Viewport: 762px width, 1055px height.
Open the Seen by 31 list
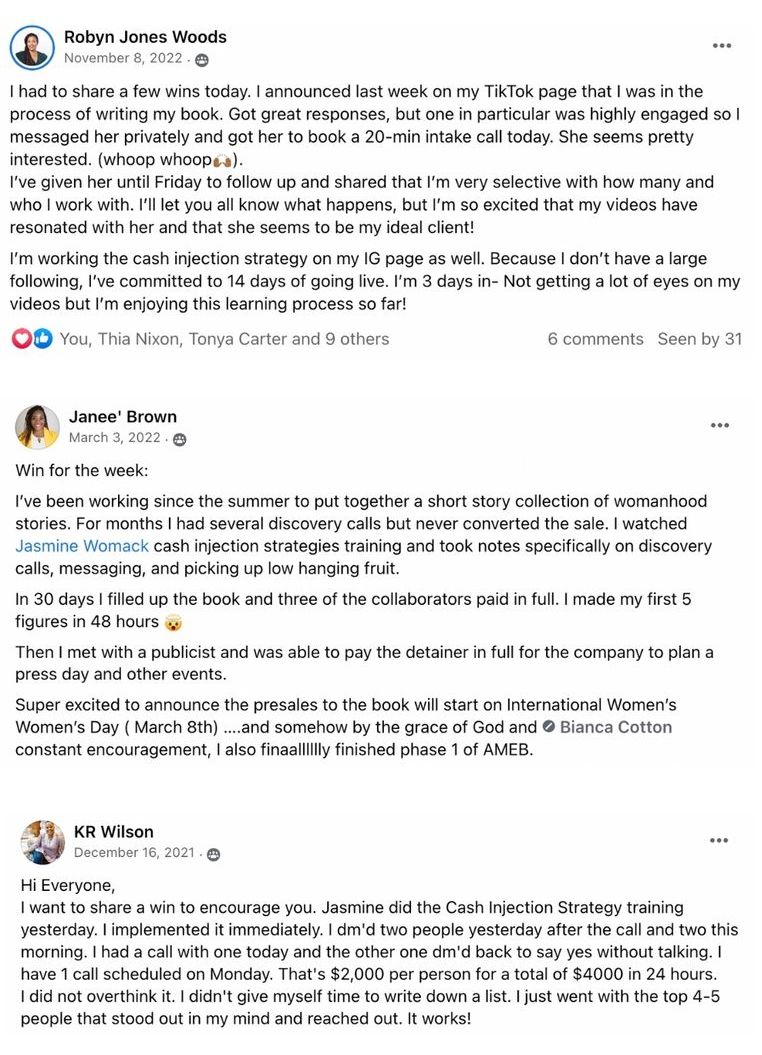(699, 339)
